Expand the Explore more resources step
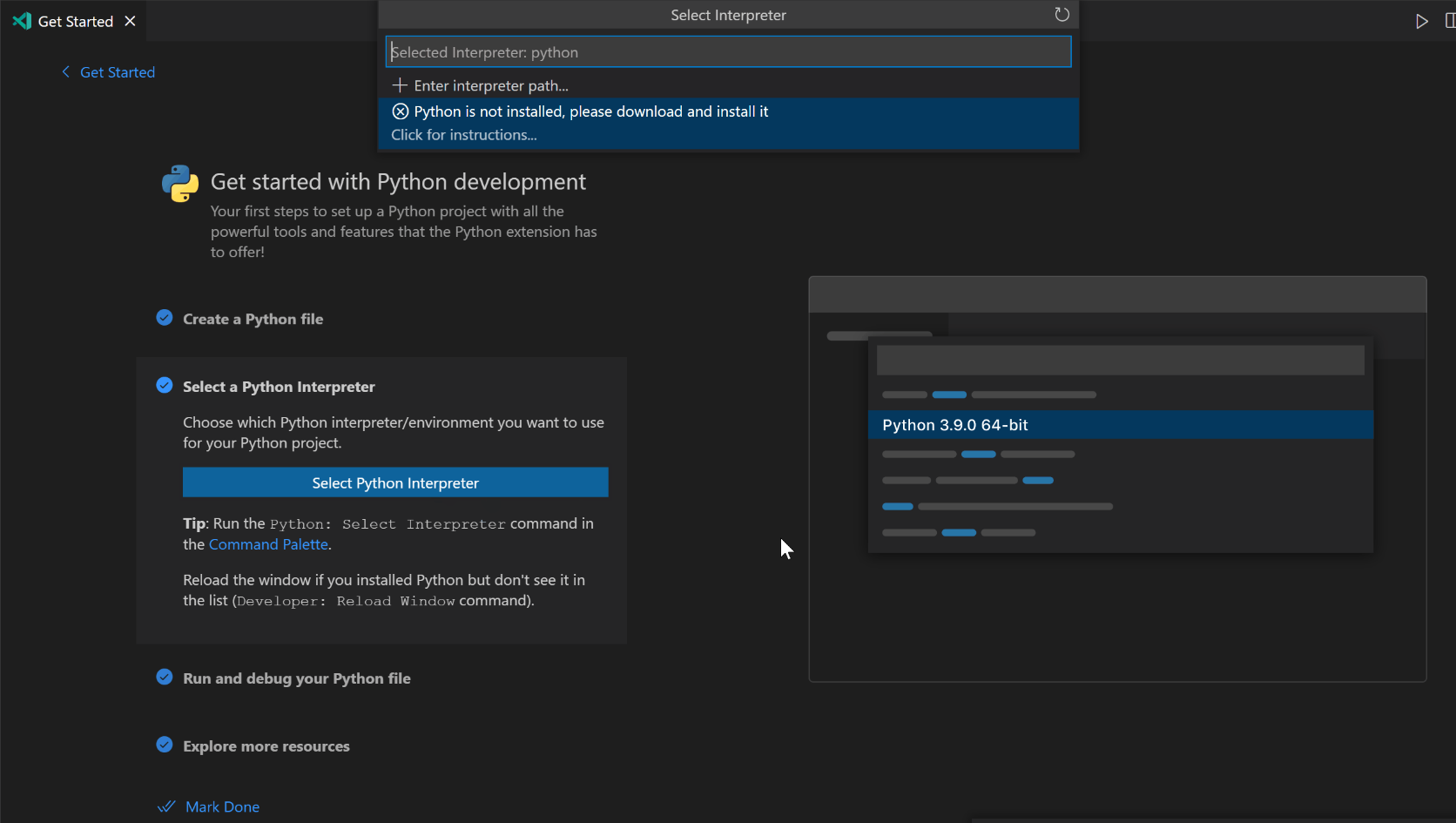The height and width of the screenshot is (823, 1456). click(266, 746)
